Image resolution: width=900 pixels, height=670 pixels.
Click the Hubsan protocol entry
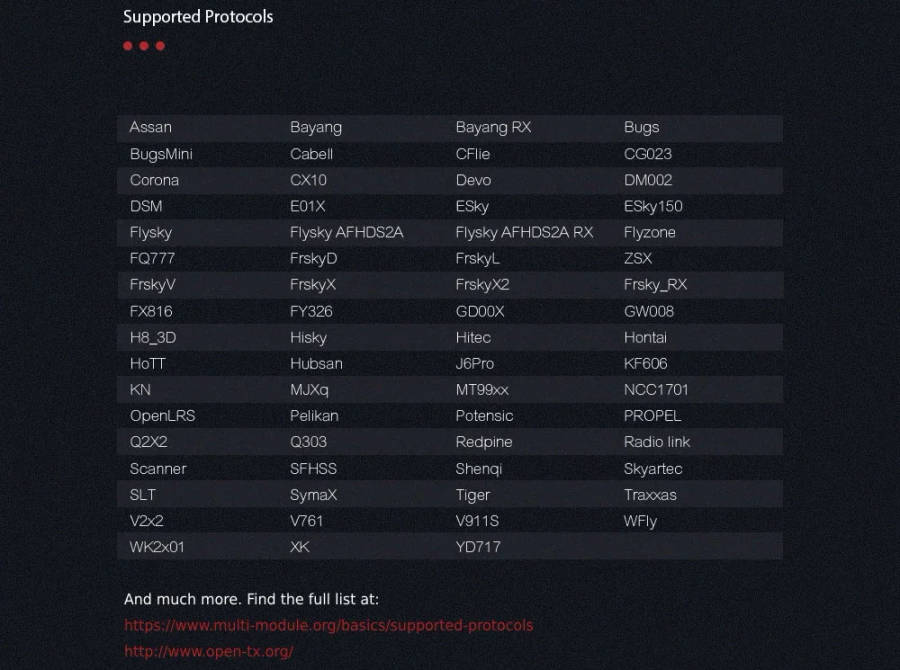(x=316, y=363)
